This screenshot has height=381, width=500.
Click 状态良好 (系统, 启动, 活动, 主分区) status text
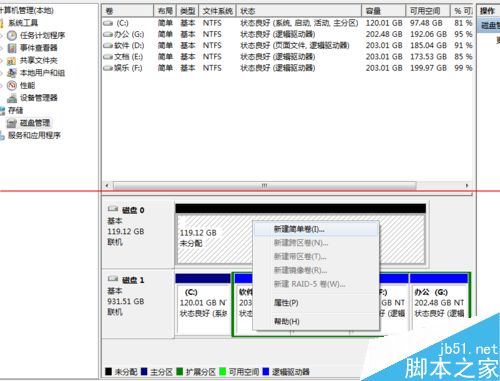pyautogui.click(x=299, y=23)
